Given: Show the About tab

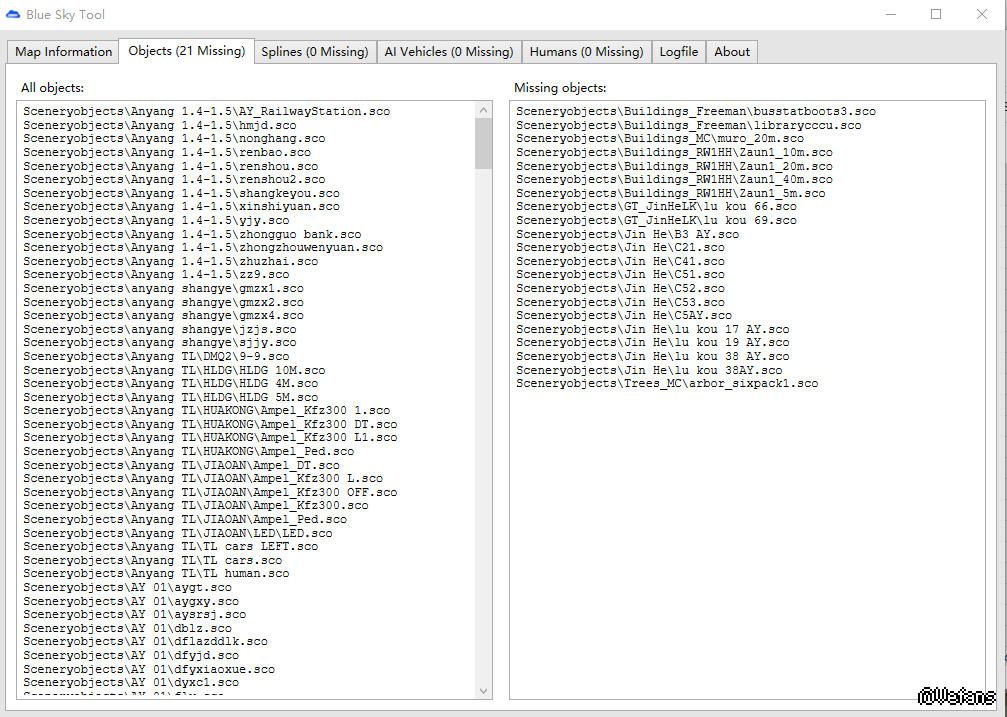Looking at the screenshot, I should tap(732, 52).
